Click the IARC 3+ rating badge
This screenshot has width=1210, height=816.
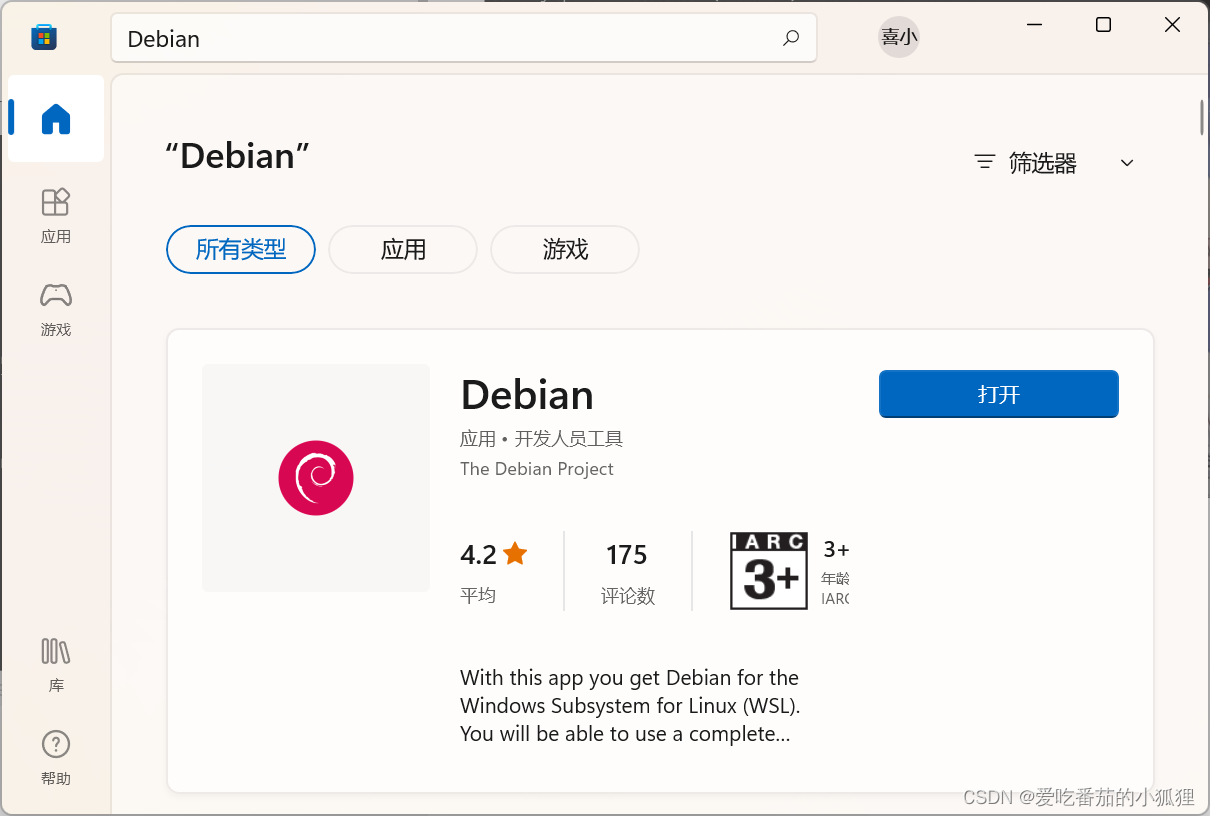coord(769,571)
